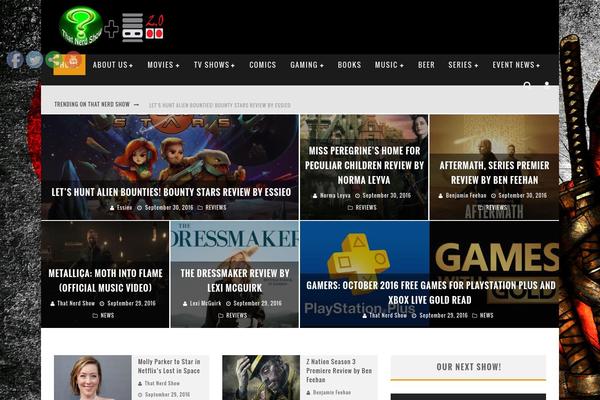Click author icon on Gamers PlayStation Plus card

pos(364,316)
